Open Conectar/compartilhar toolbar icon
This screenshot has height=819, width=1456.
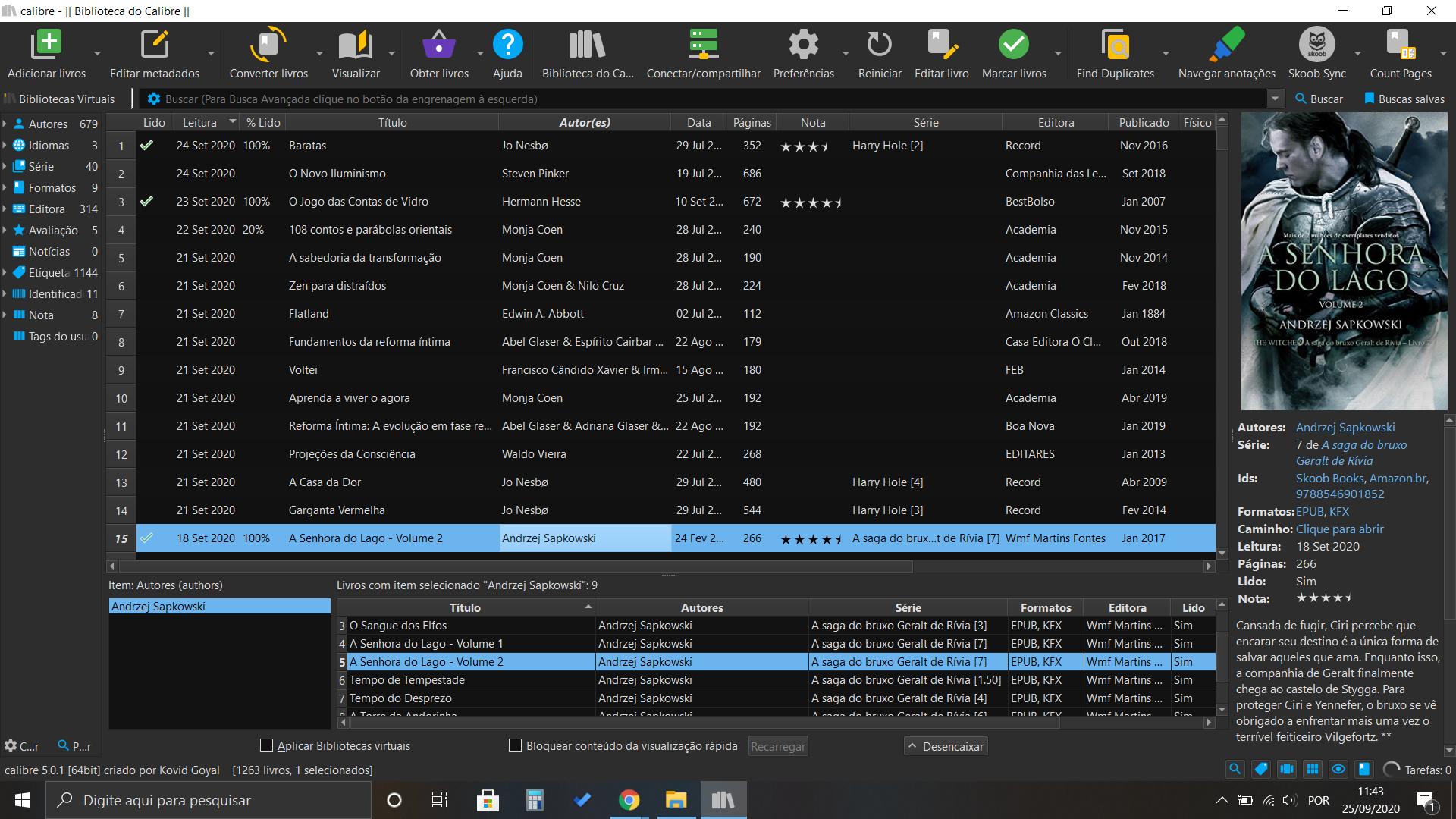coord(703,45)
